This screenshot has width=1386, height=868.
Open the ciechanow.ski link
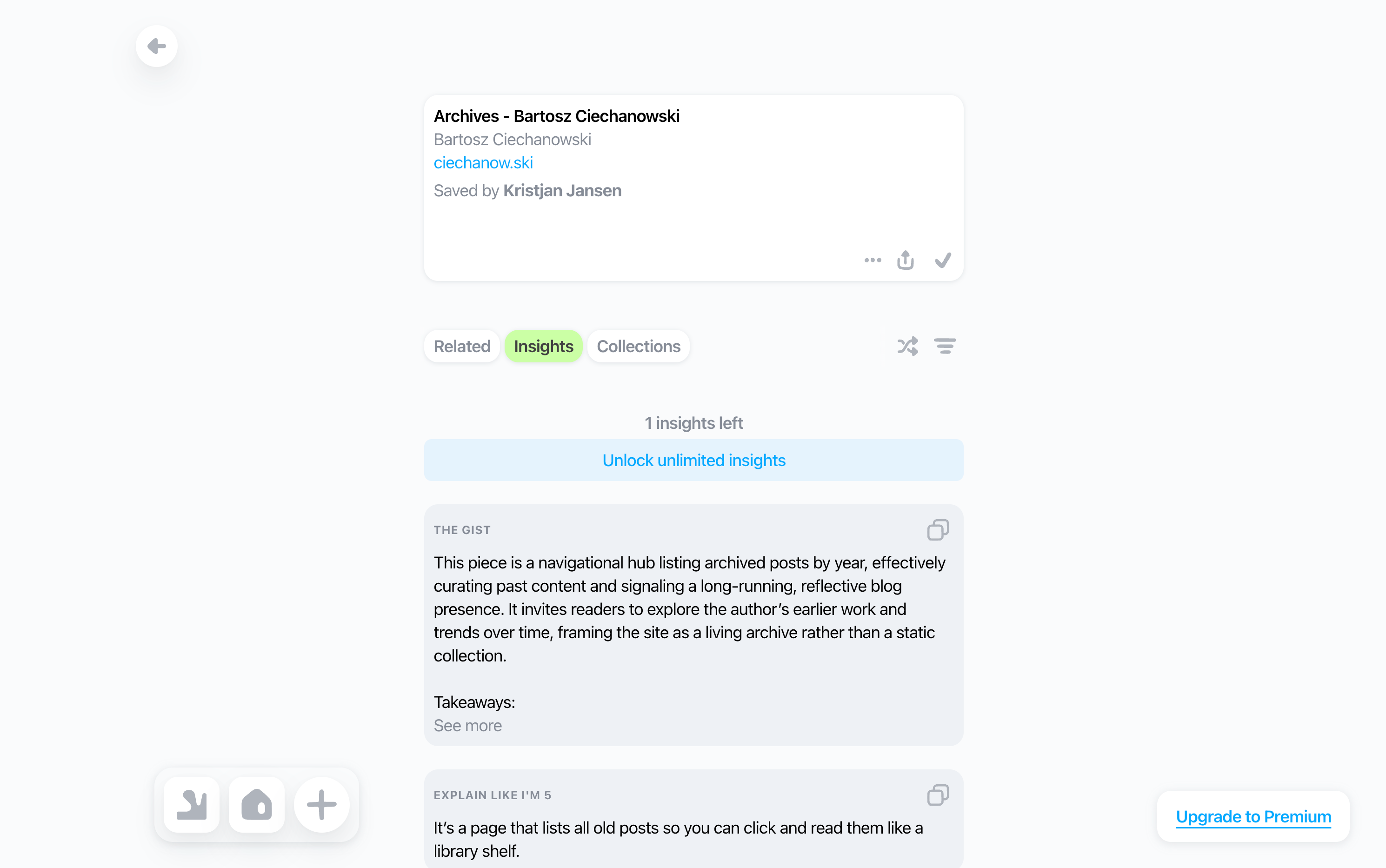coord(483,163)
